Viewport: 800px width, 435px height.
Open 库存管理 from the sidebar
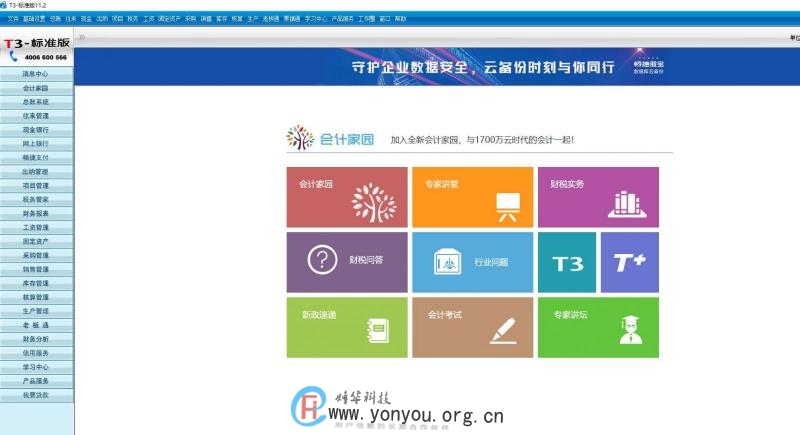[x=36, y=283]
